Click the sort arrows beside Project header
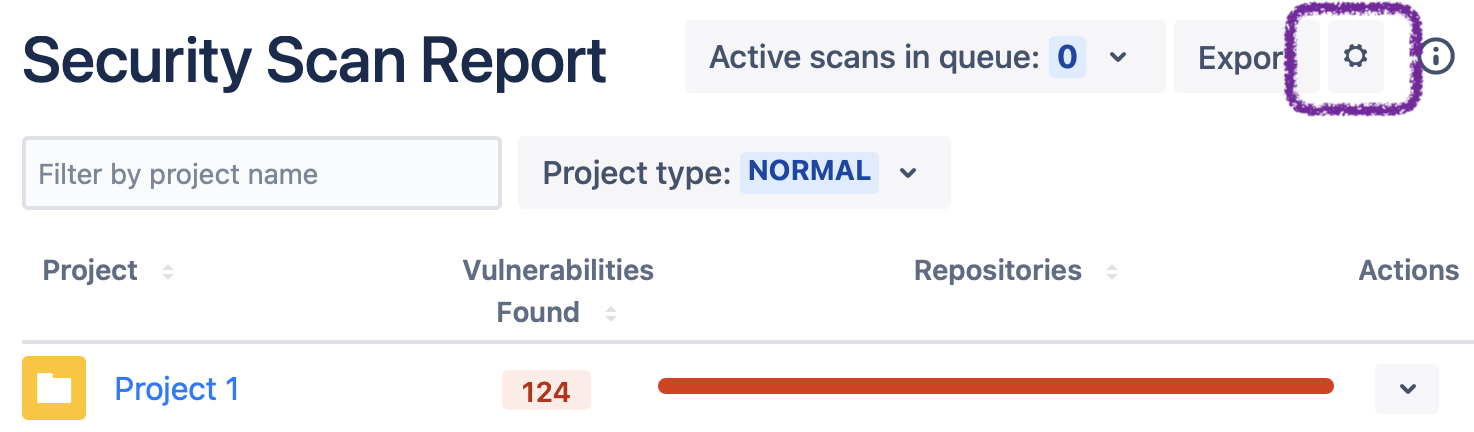 click(x=167, y=272)
